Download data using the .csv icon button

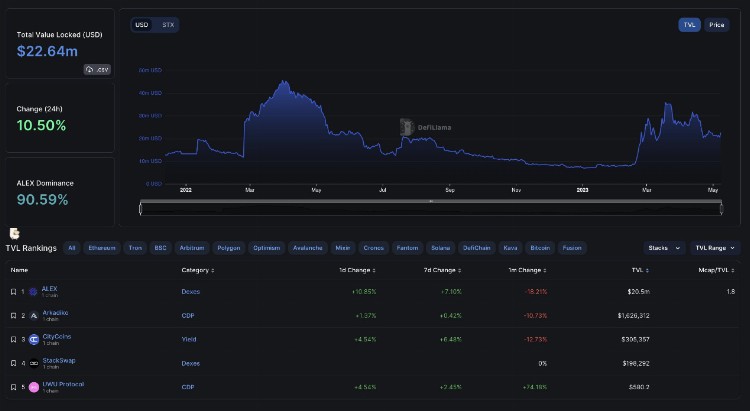point(97,69)
